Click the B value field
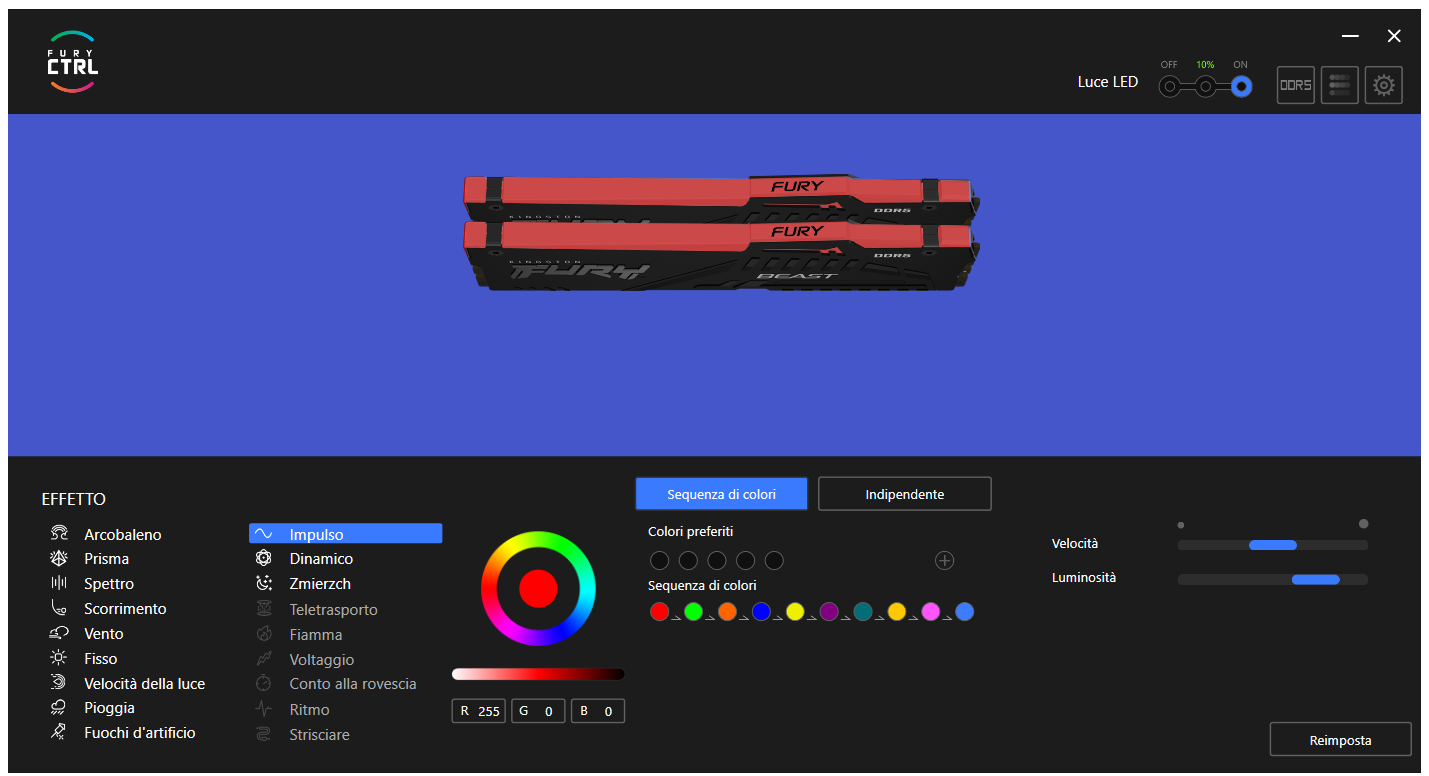The image size is (1429, 776). (x=598, y=711)
